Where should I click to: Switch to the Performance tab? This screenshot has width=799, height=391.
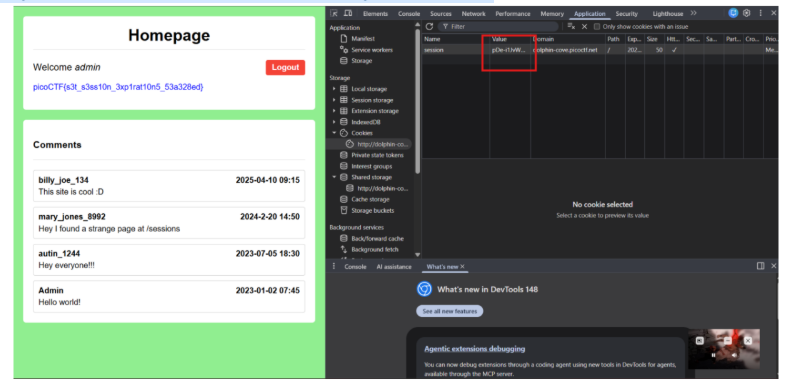point(513,14)
